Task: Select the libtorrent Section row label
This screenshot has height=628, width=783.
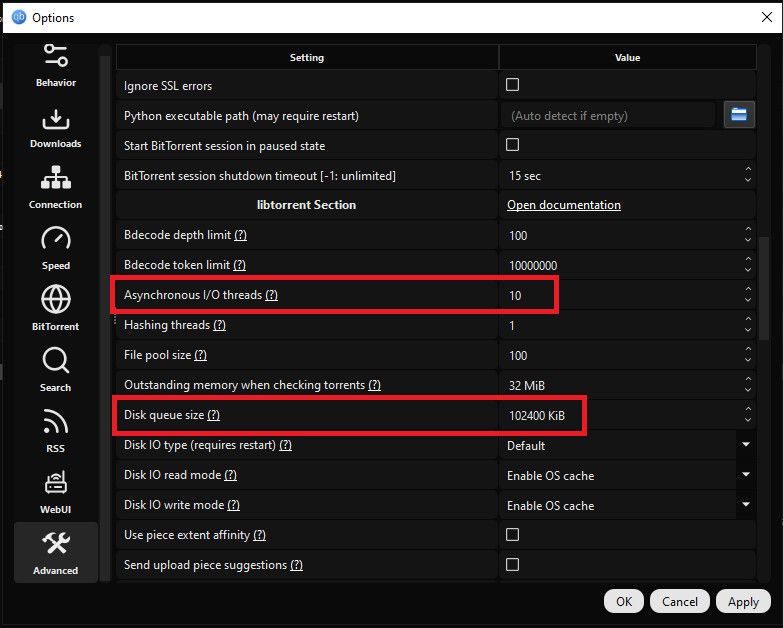Action: pyautogui.click(x=306, y=205)
